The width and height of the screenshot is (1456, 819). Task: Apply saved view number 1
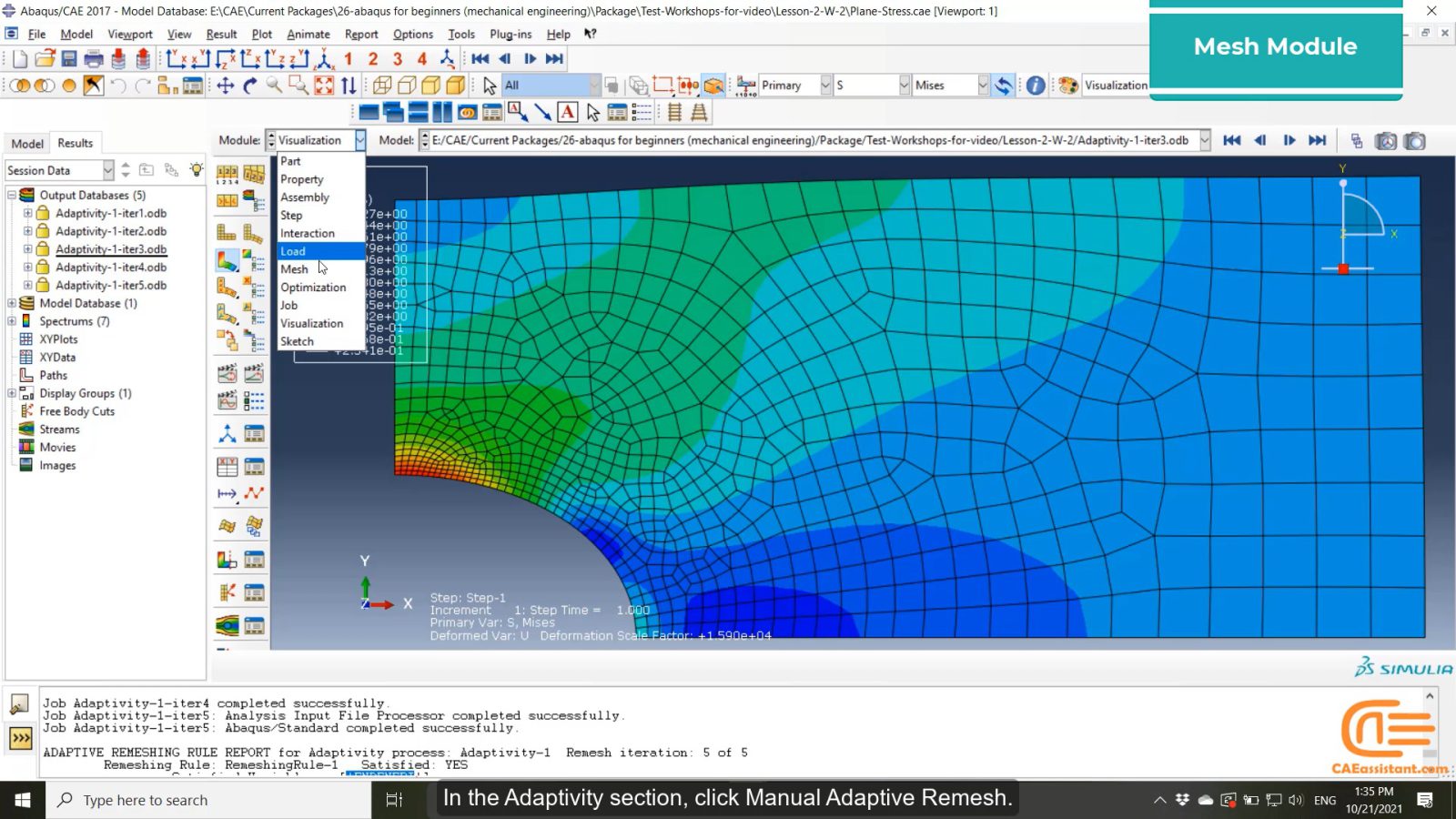(349, 59)
